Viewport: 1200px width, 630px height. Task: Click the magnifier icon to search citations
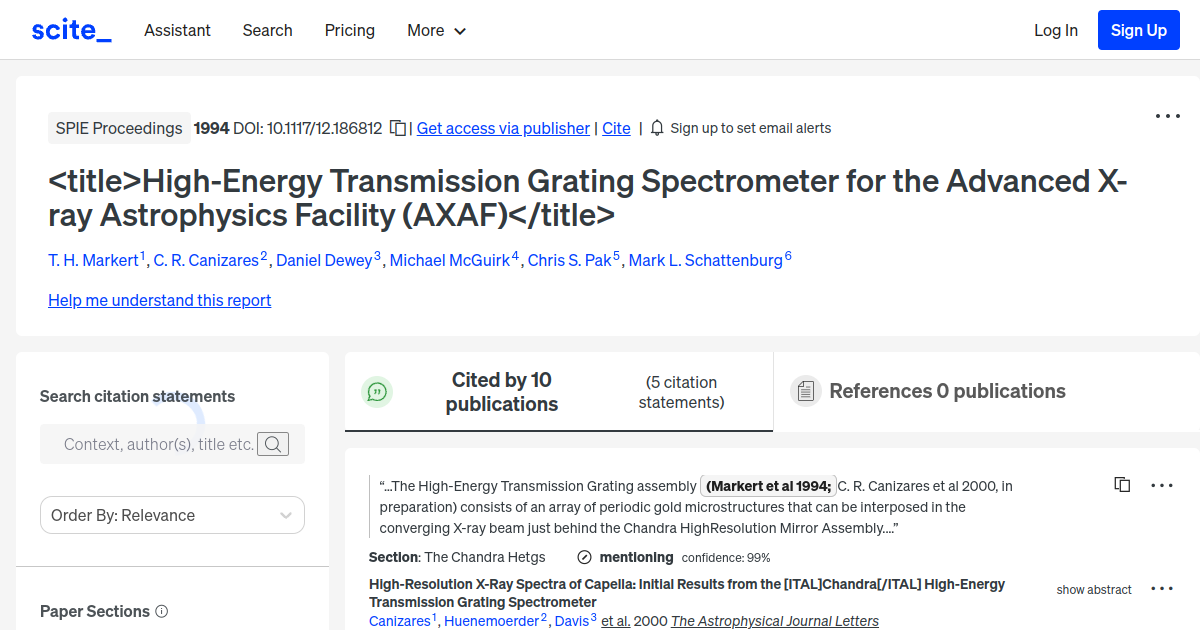273,444
